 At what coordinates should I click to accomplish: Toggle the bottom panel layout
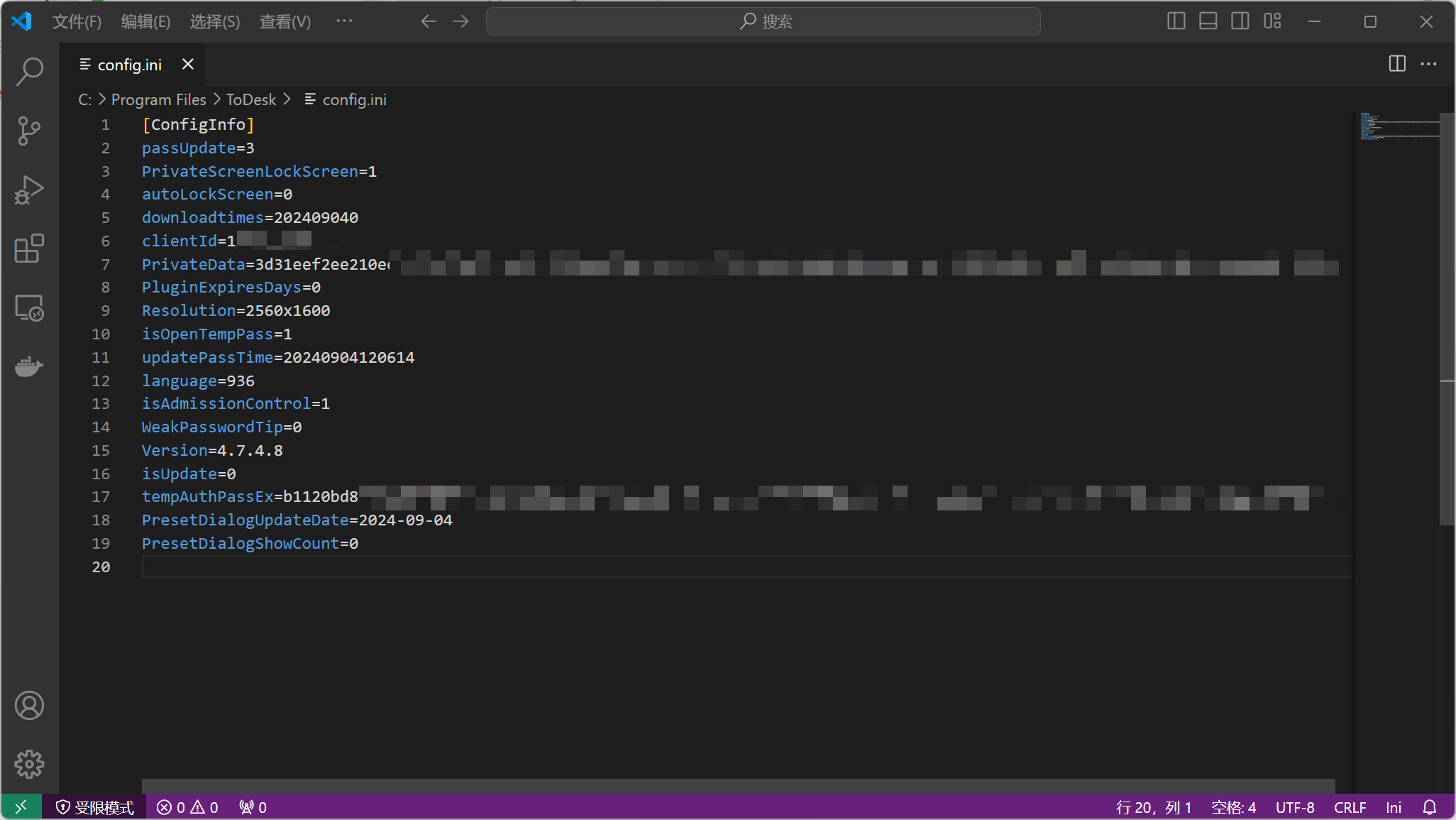coord(1208,21)
